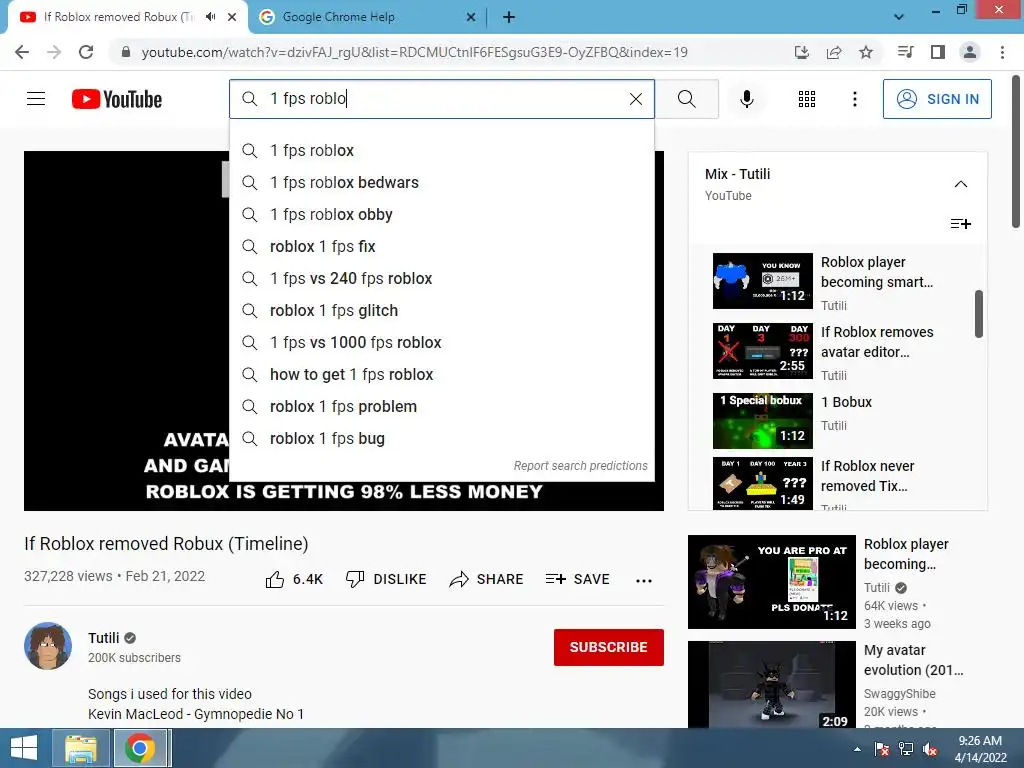
Task: Choose suggestion '1 fps vs 1000 fps roblox'
Action: click(442, 343)
